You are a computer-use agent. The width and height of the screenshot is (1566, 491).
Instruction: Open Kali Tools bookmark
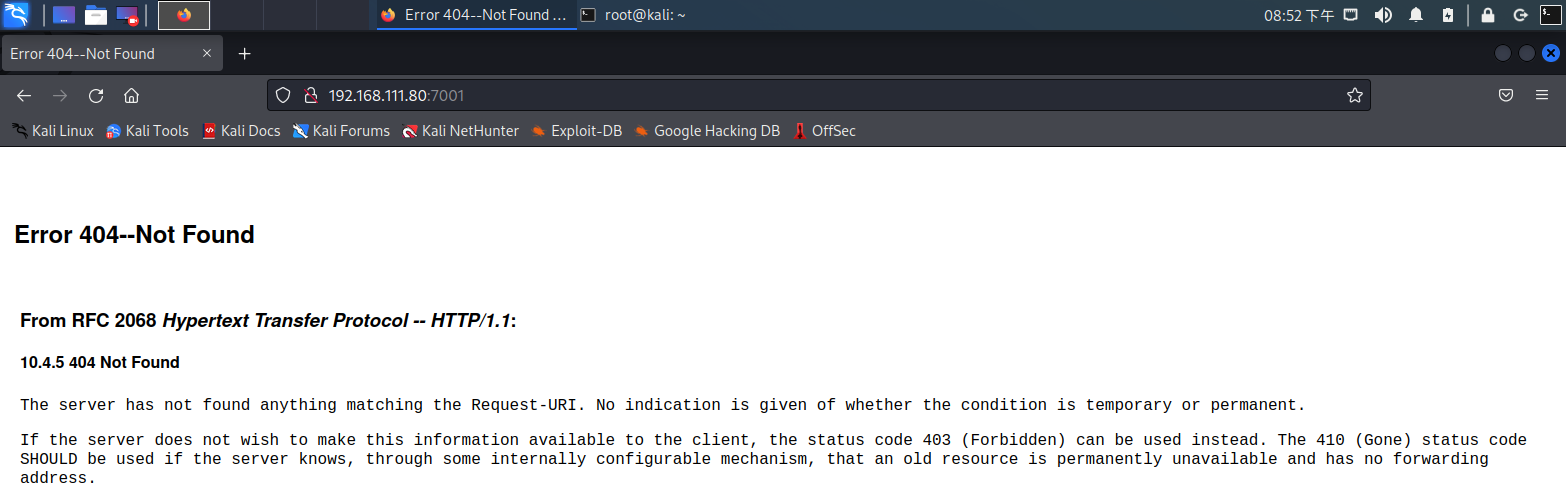pyautogui.click(x=147, y=131)
